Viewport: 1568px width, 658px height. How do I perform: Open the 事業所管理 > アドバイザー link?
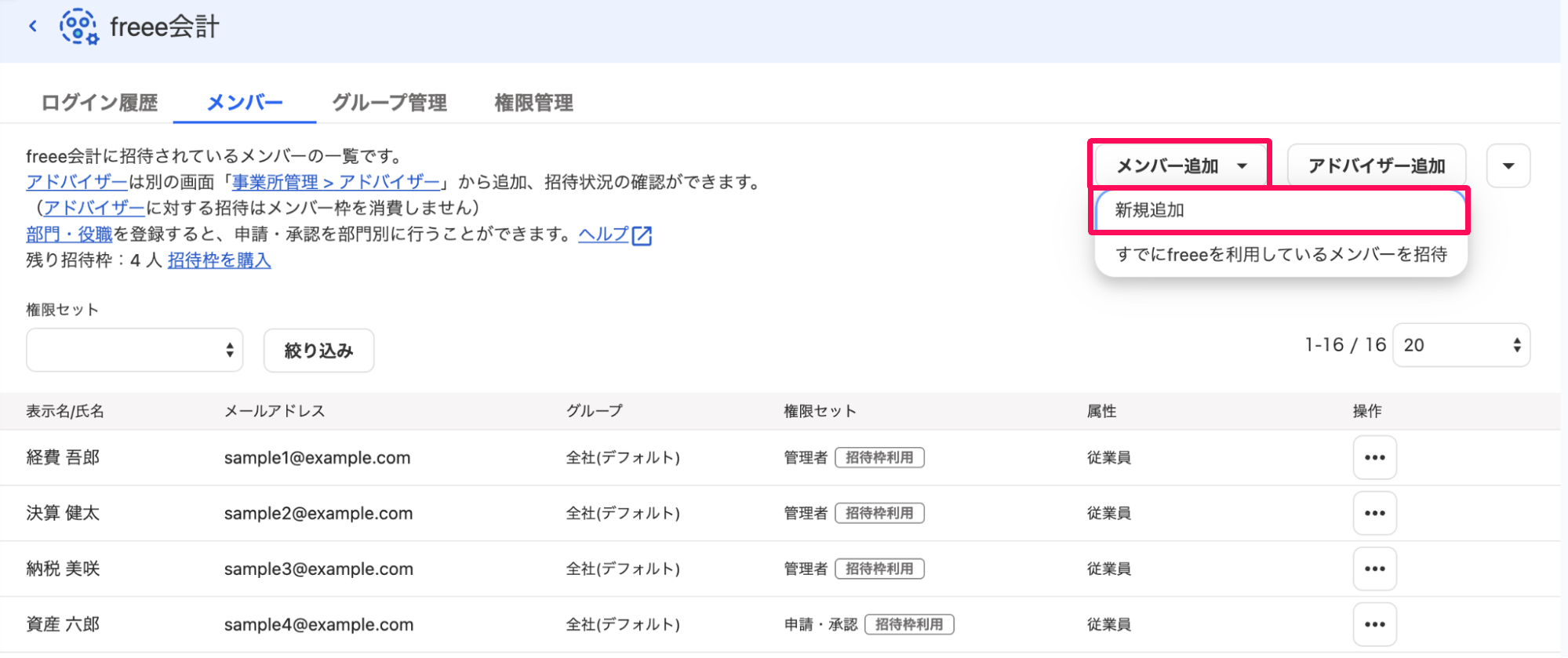[x=336, y=182]
